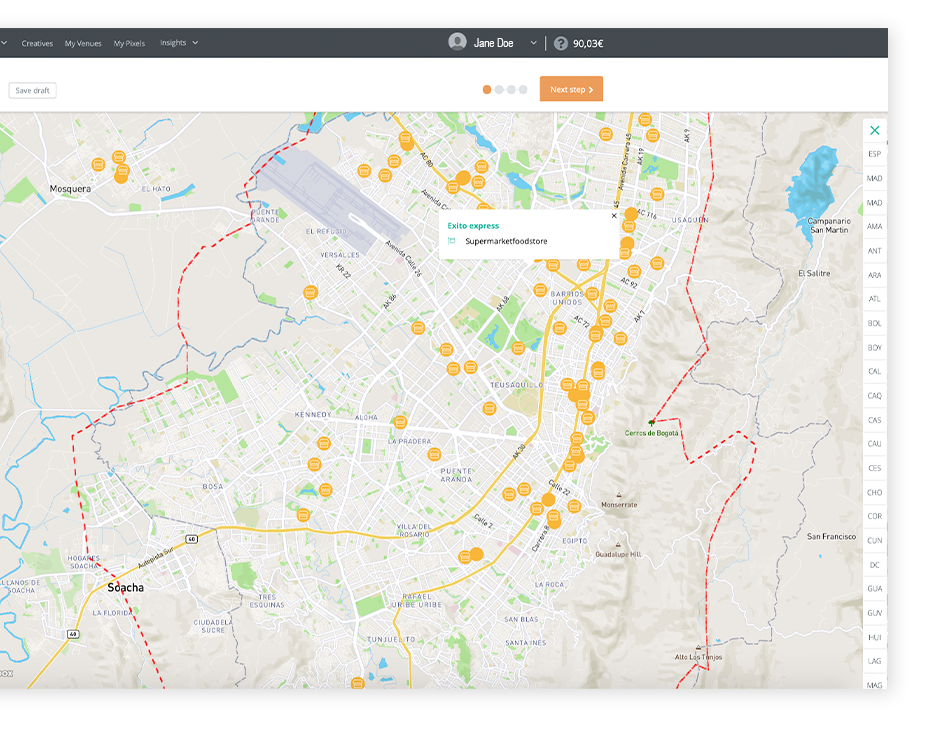Click the route 40 shield near Autopista Sur

click(x=191, y=539)
